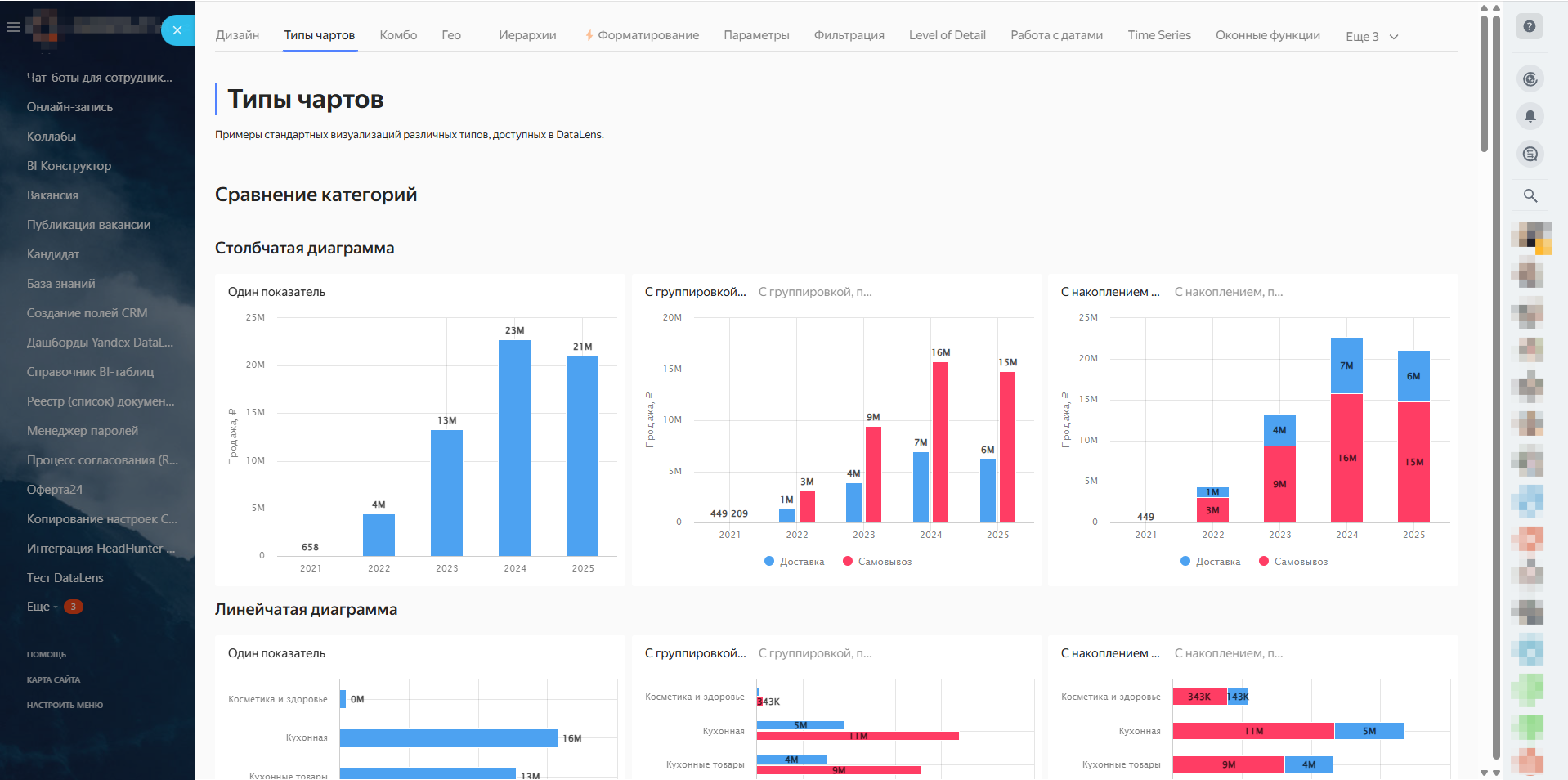Close the slider panel with blue X button
The image size is (1568, 780).
pyautogui.click(x=177, y=30)
